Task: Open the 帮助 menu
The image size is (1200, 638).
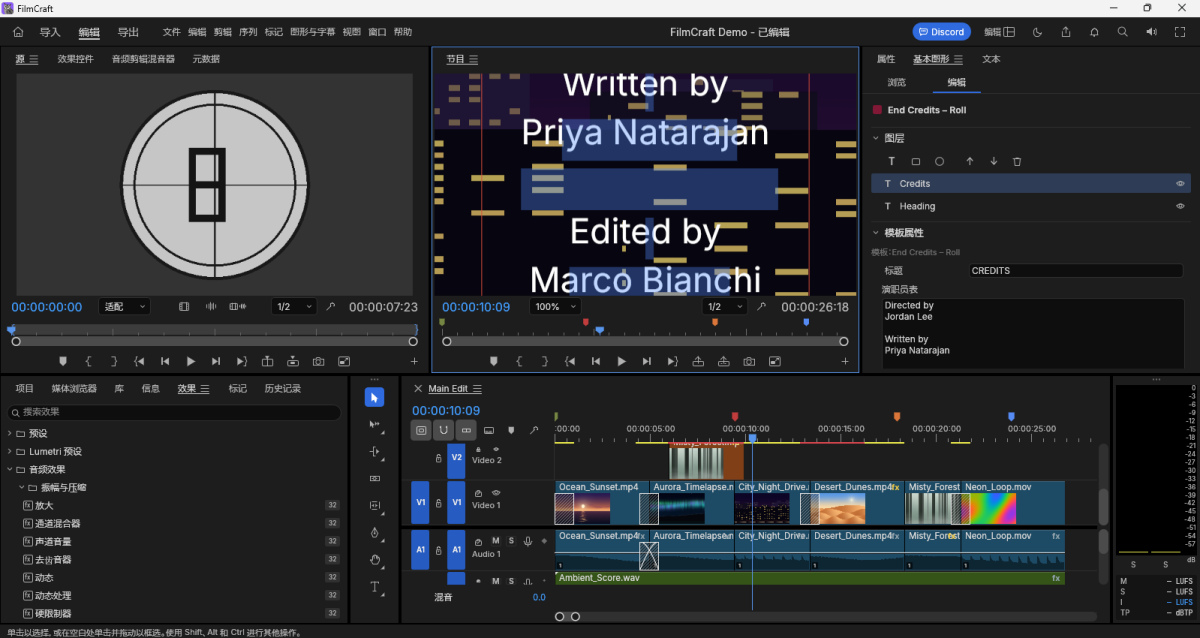Action: 403,32
